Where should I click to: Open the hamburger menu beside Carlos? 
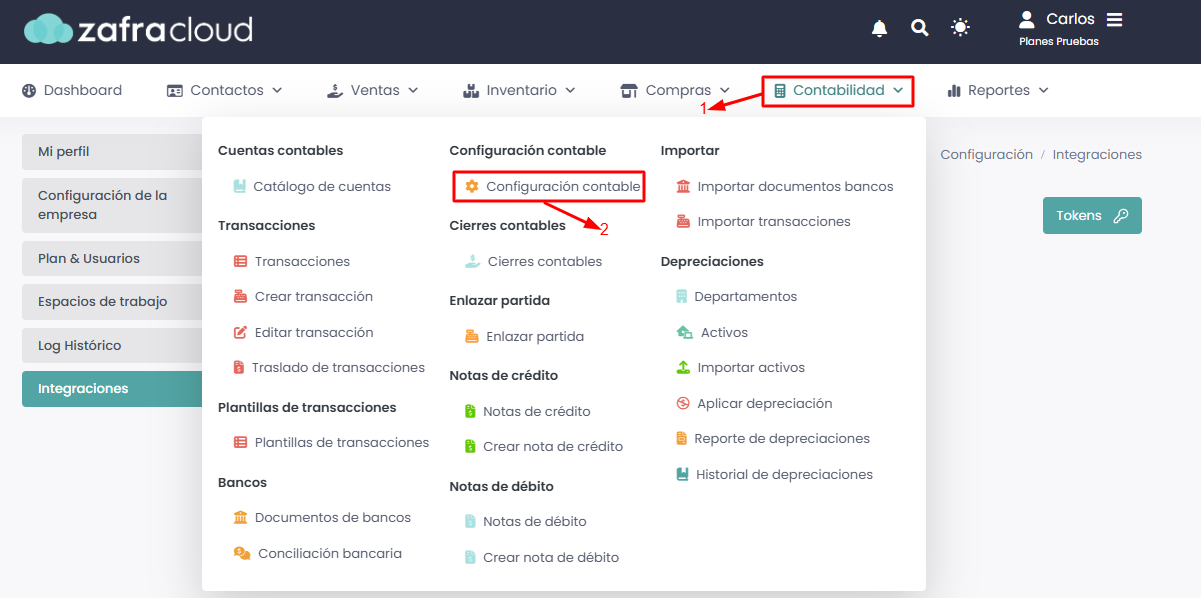1114,20
